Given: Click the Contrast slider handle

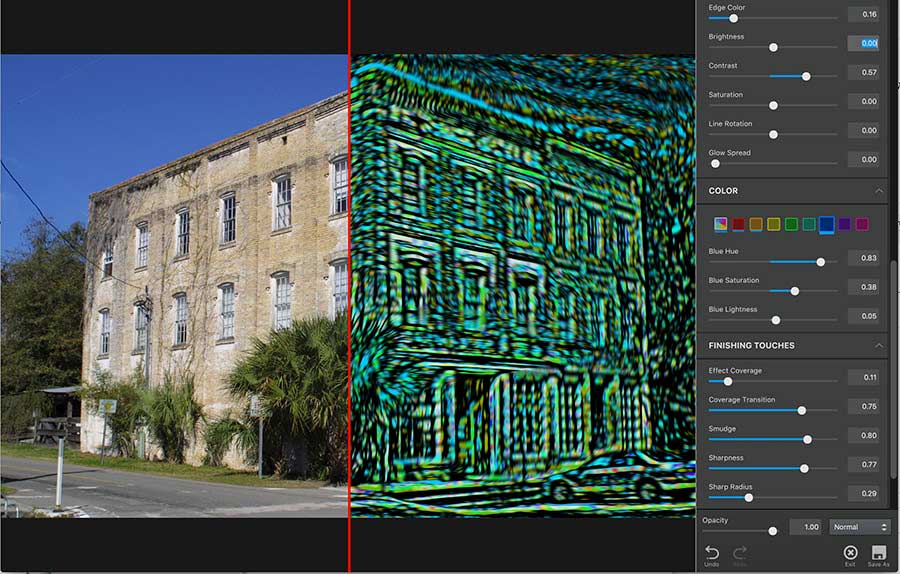Looking at the screenshot, I should [x=806, y=76].
